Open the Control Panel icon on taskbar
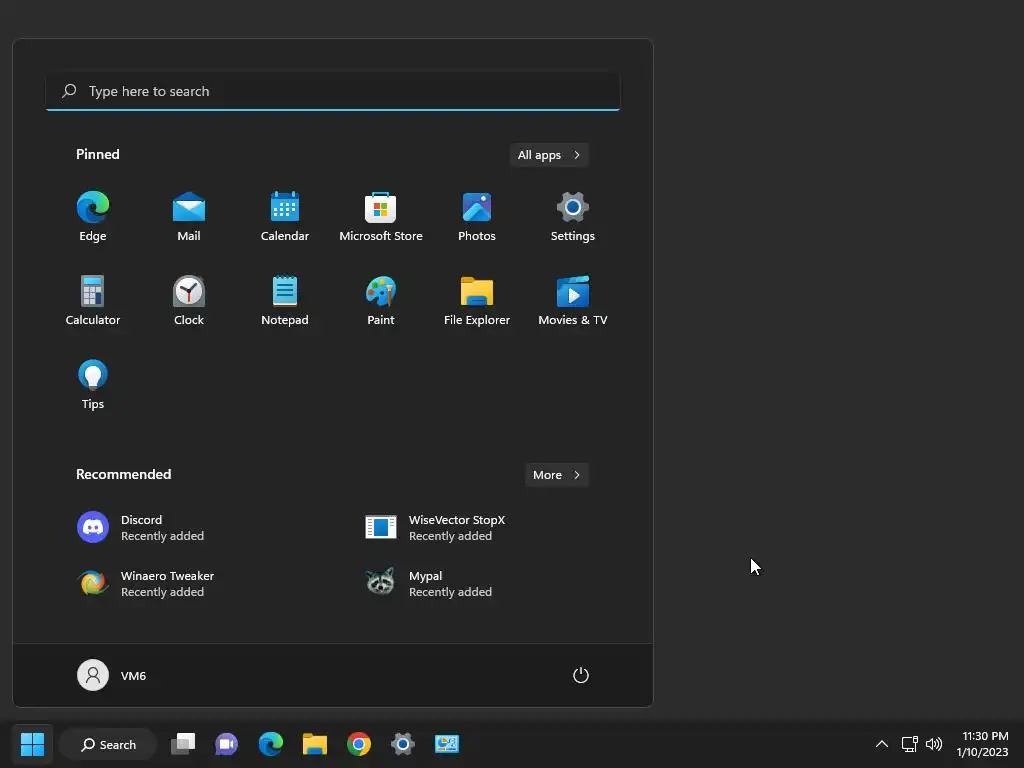The width and height of the screenshot is (1024, 768). (447, 744)
